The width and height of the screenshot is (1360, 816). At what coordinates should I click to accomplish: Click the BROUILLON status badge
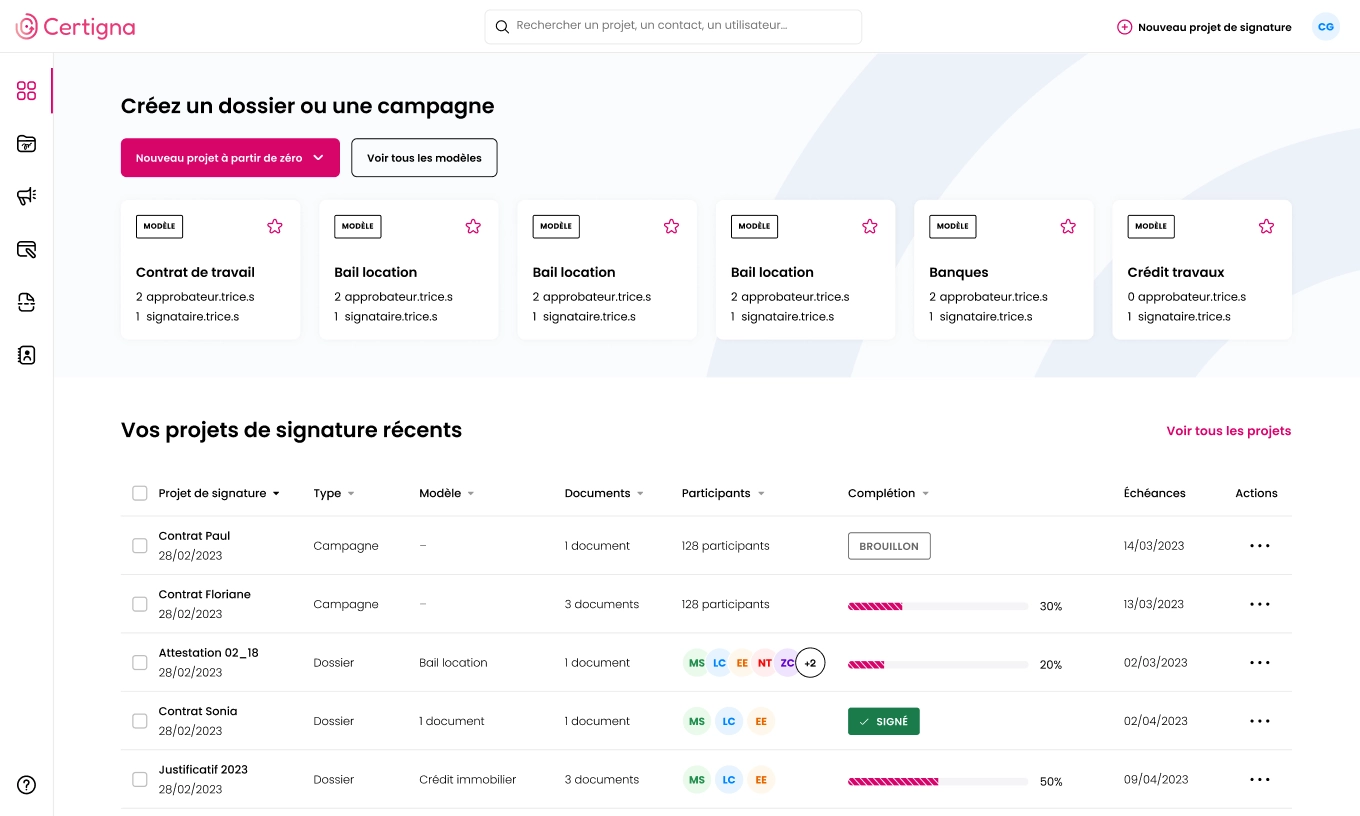point(889,546)
